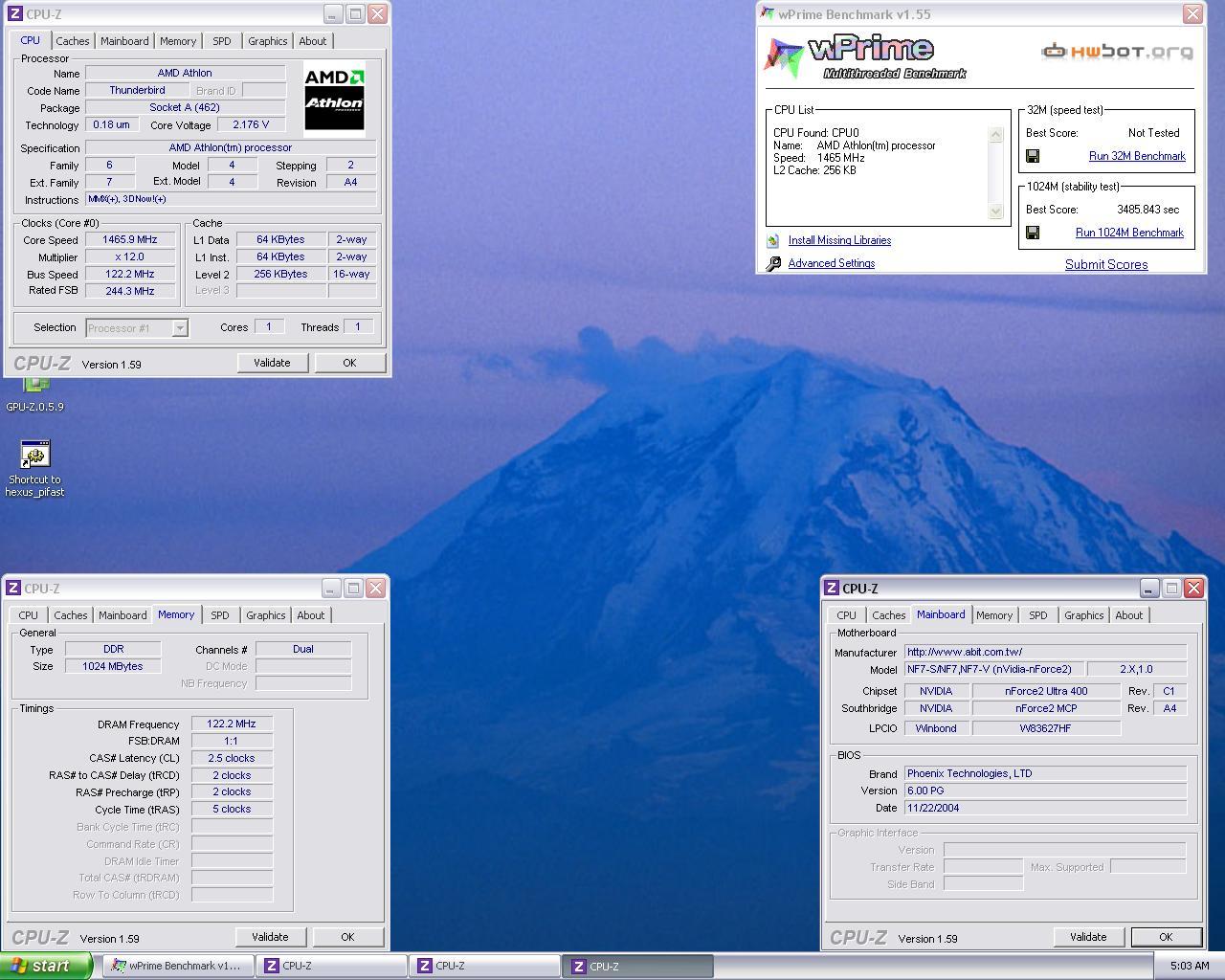Click the Cycle Time (tRAS) value 5 clocks
Screen dimensions: 1225x980
point(232,810)
